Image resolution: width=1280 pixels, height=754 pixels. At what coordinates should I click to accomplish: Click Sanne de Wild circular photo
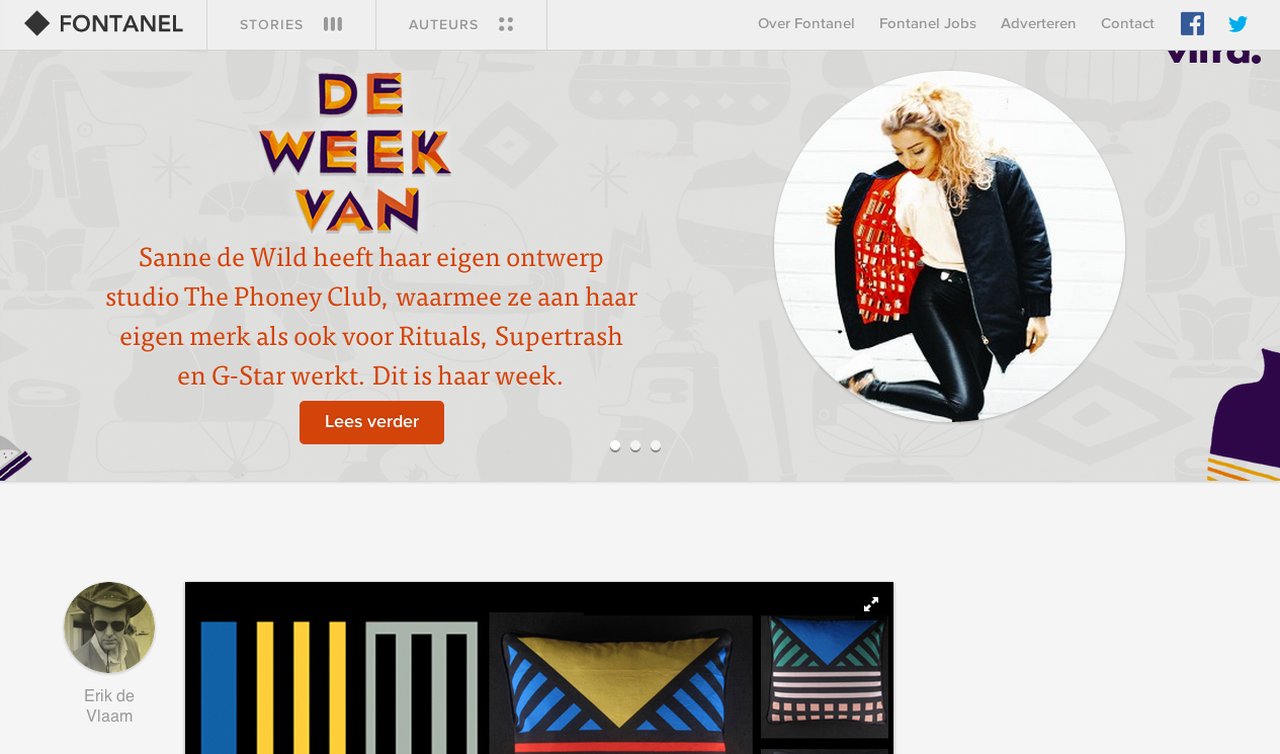pyautogui.click(x=949, y=246)
